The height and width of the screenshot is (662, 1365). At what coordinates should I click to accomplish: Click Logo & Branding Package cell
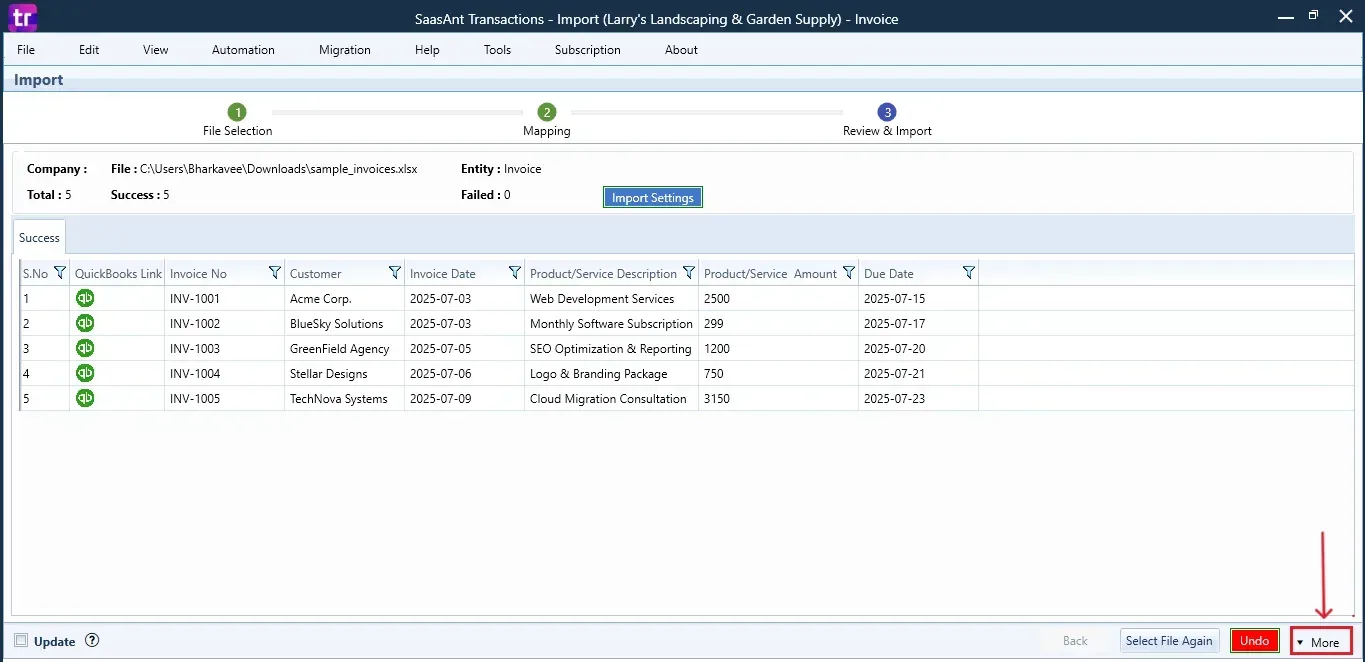(x=611, y=373)
